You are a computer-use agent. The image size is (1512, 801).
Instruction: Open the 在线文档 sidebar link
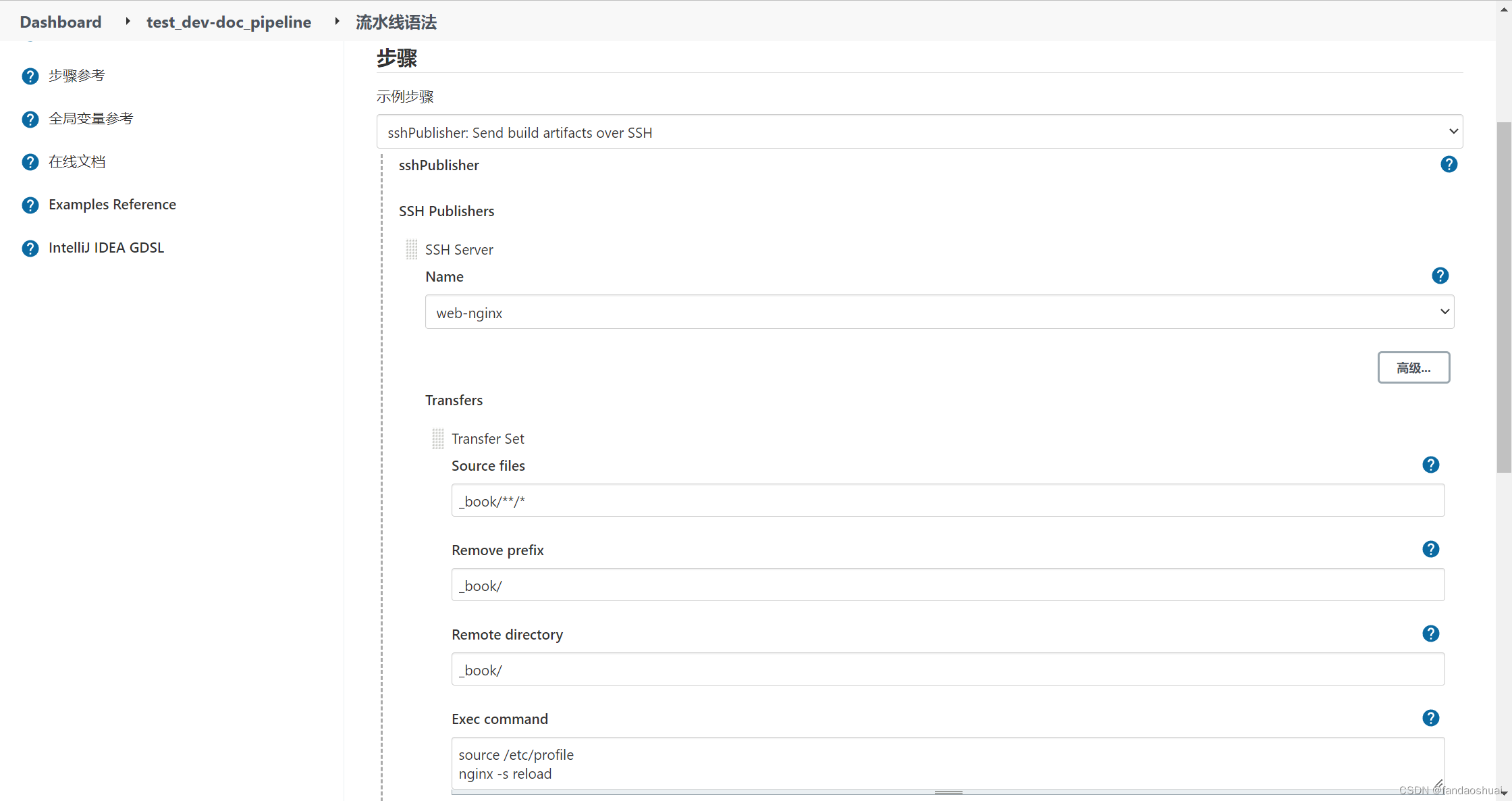pos(77,161)
